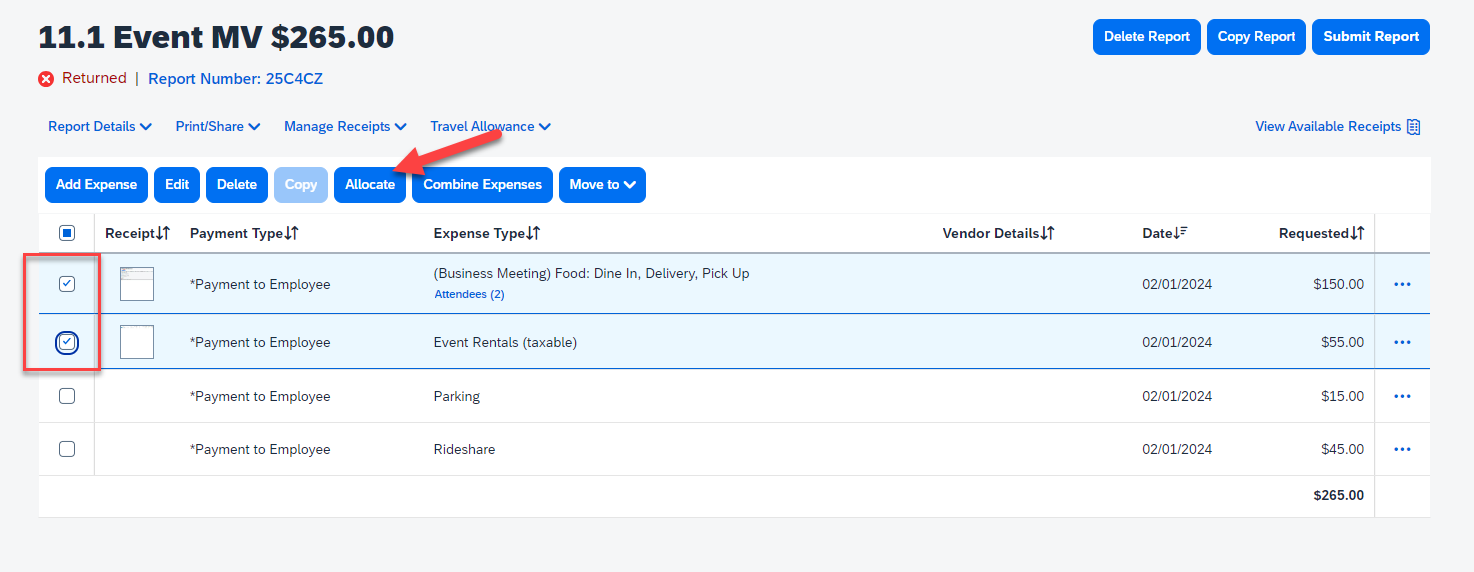Click the Allocate button
Image resolution: width=1474 pixels, height=572 pixels.
point(370,185)
